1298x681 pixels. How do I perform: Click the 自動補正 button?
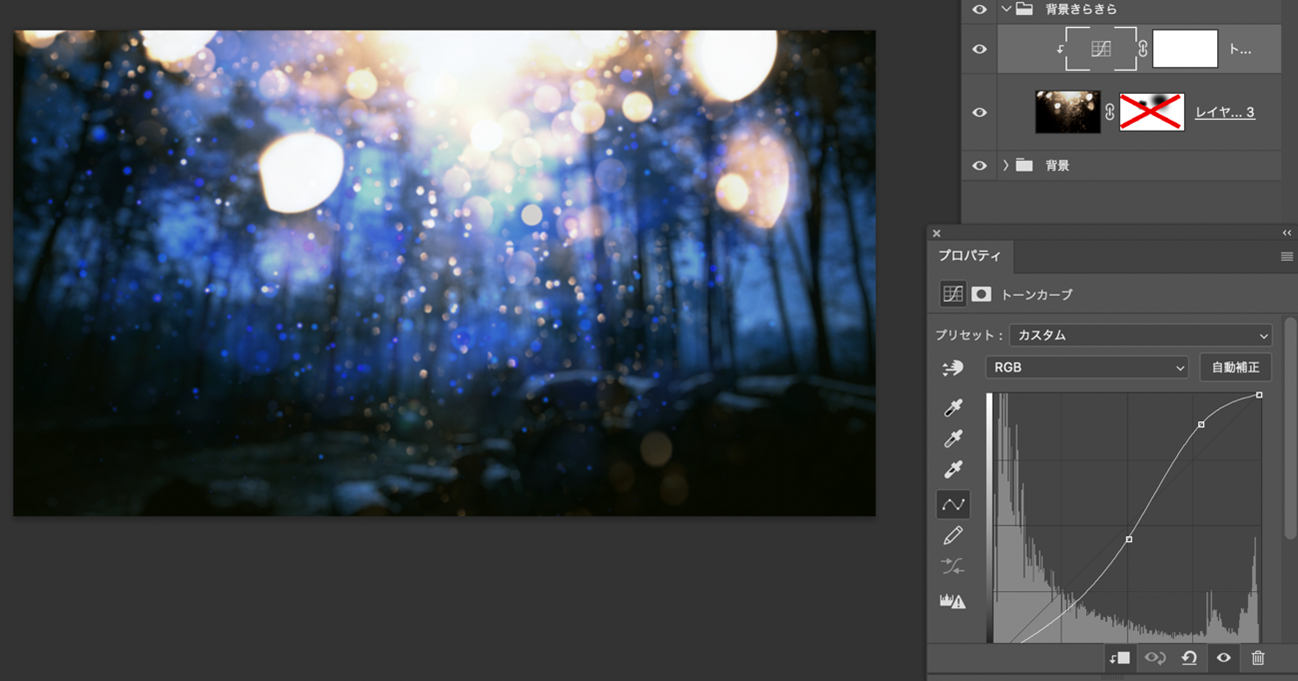pyautogui.click(x=1235, y=367)
